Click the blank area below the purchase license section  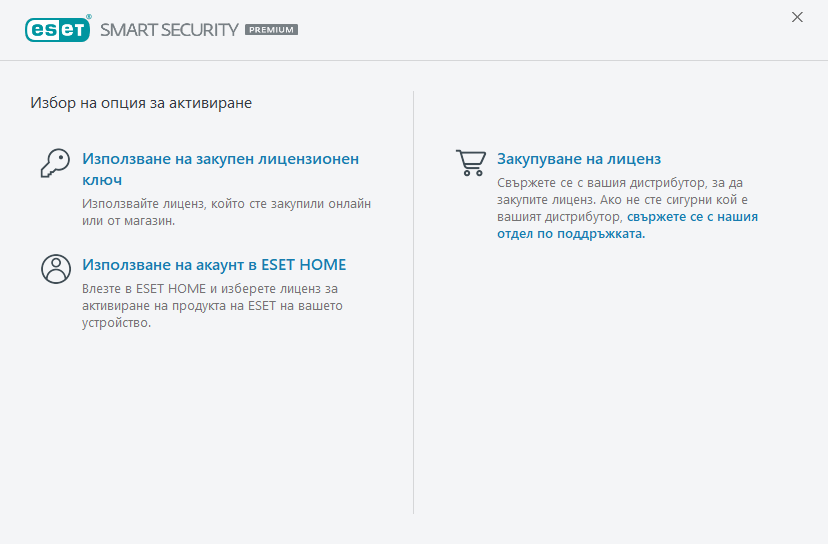click(x=620, y=380)
